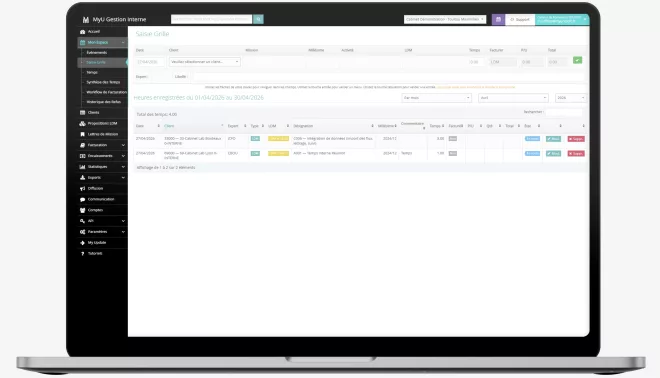Click blue button in 69000 Lyon row

click(x=532, y=153)
